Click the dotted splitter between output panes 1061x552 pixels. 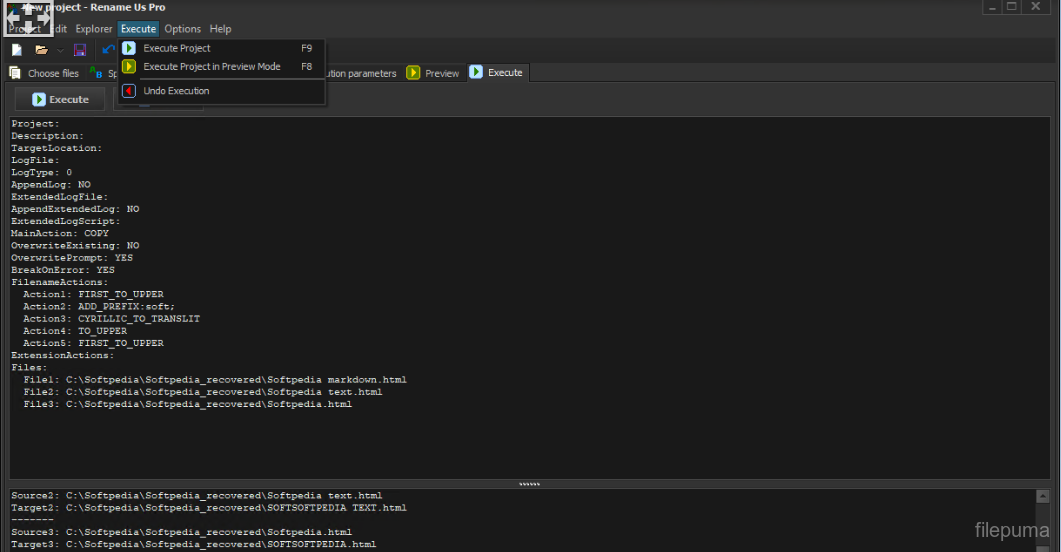click(x=529, y=484)
